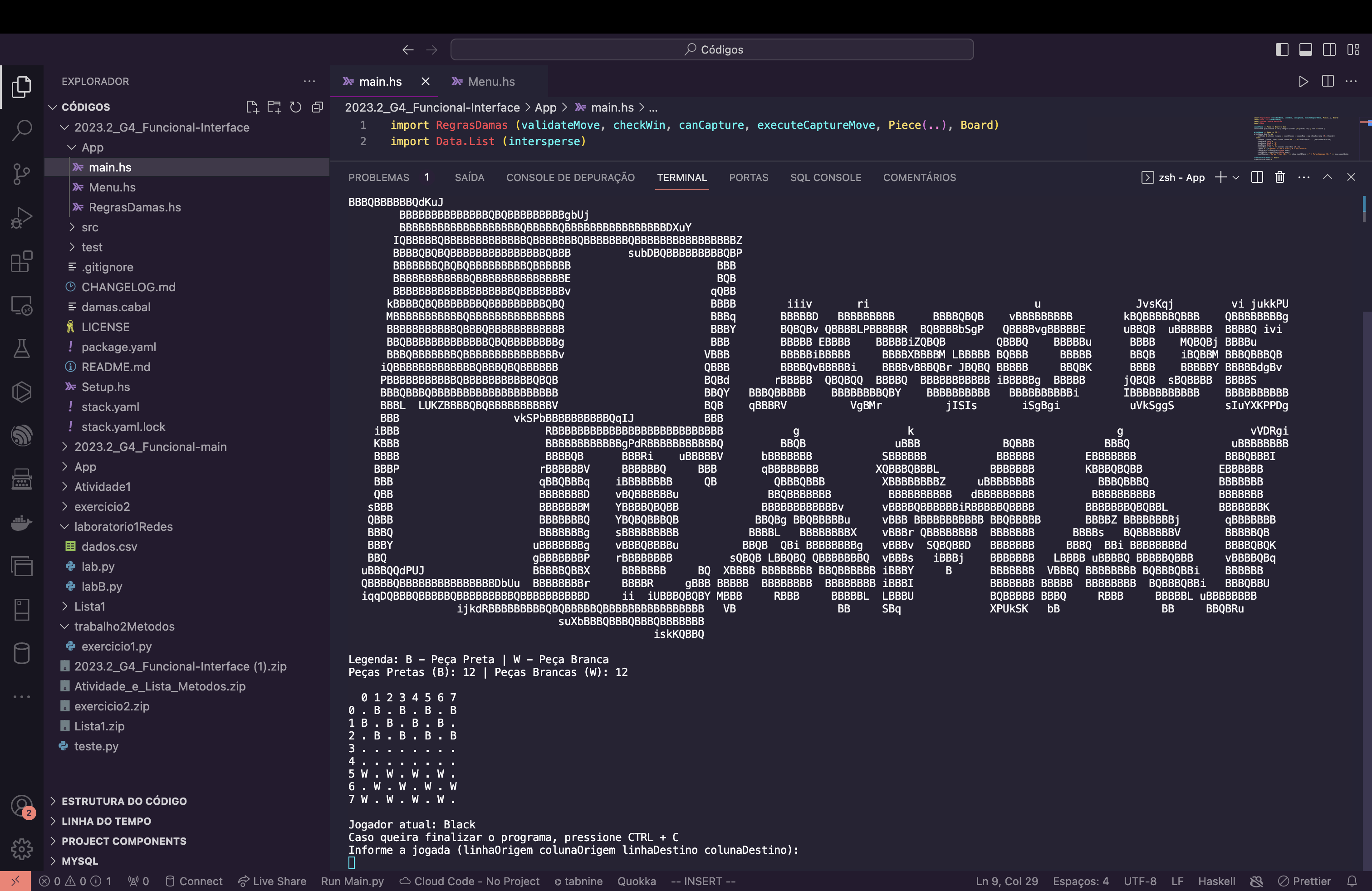1372x891 pixels.
Task: Open the Extensions view
Action: (x=21, y=261)
